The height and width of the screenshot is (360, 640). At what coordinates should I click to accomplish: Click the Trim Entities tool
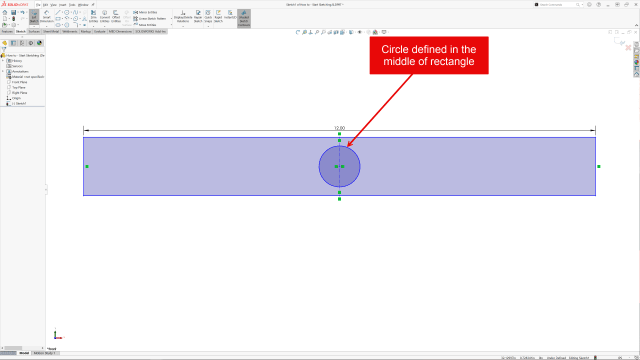point(93,16)
